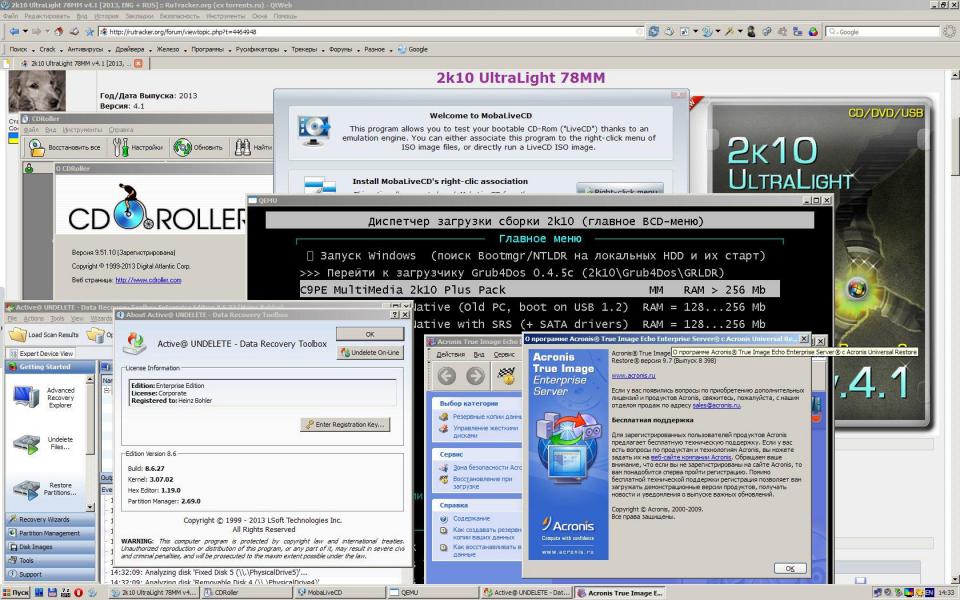Click the Найти binoculars icon in CDRoller

click(x=242, y=148)
